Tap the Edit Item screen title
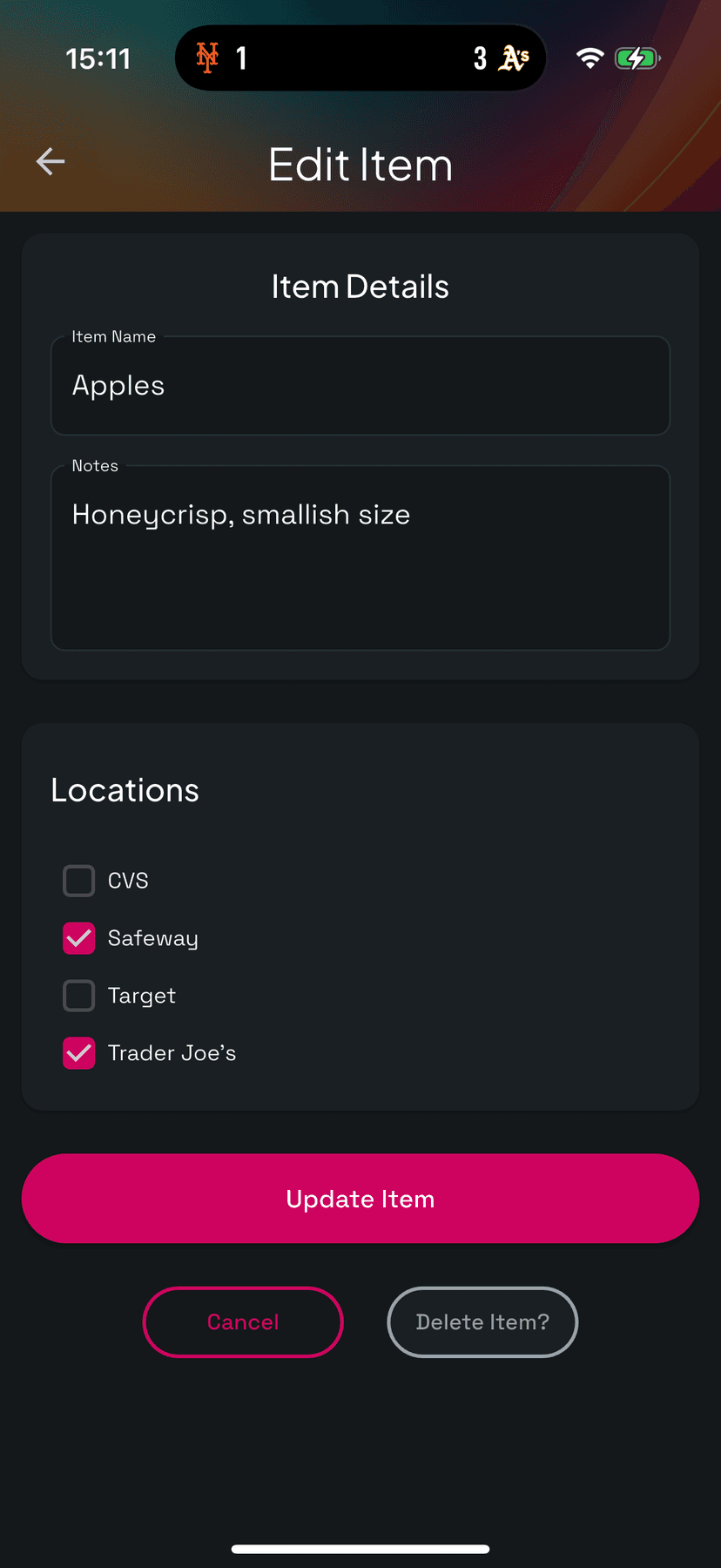This screenshot has width=721, height=1568. tap(360, 165)
